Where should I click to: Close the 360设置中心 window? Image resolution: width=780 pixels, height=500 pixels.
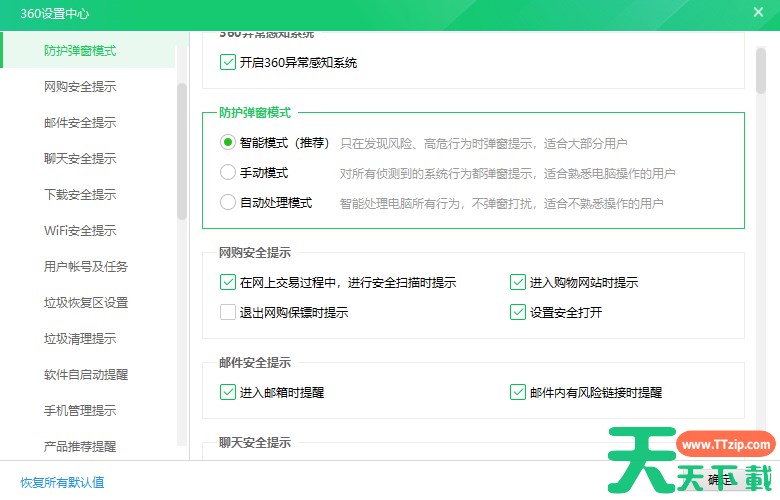pos(758,13)
